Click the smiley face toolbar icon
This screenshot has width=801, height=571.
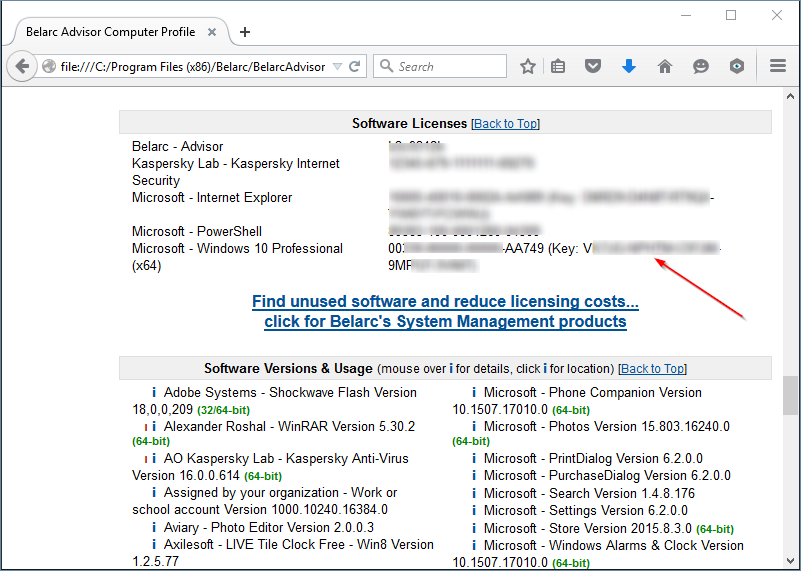click(701, 67)
